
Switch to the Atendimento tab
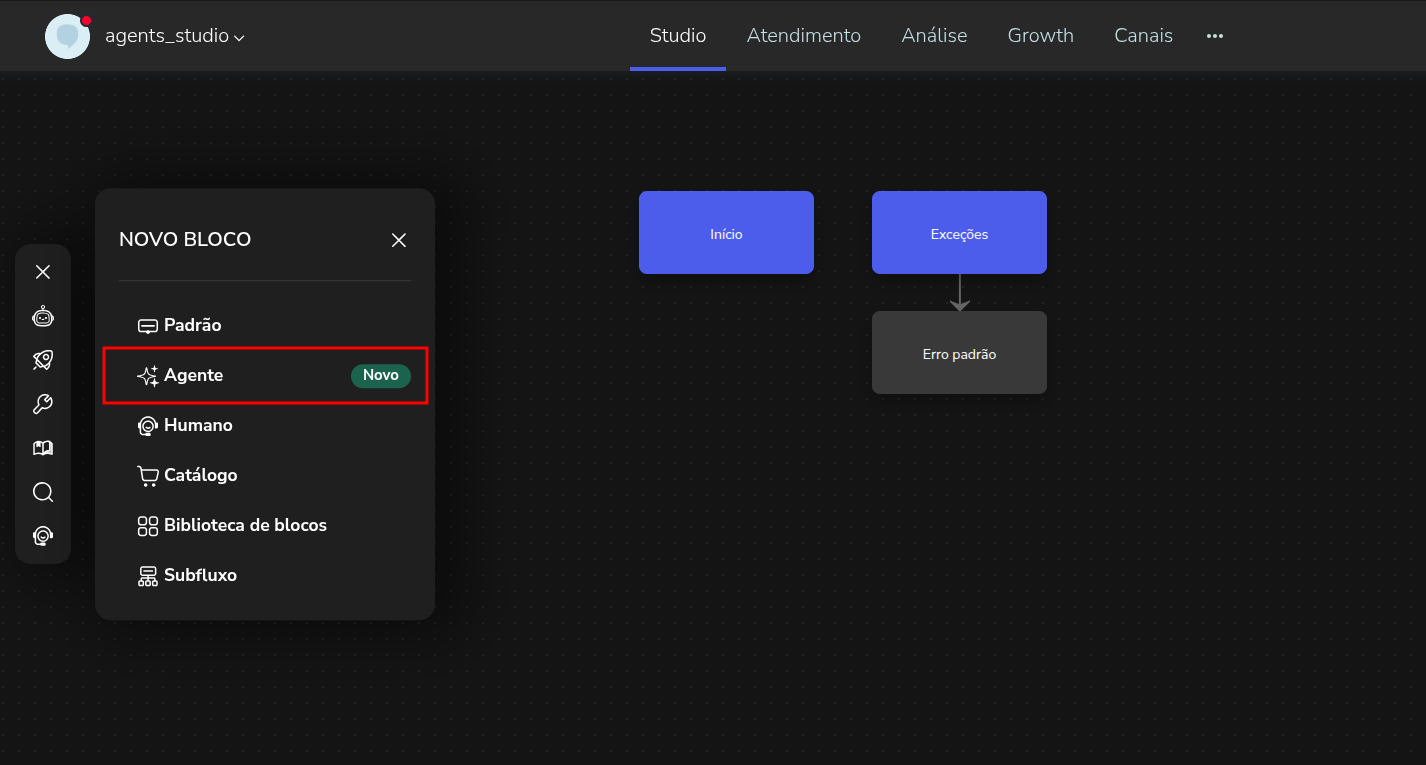(x=803, y=36)
